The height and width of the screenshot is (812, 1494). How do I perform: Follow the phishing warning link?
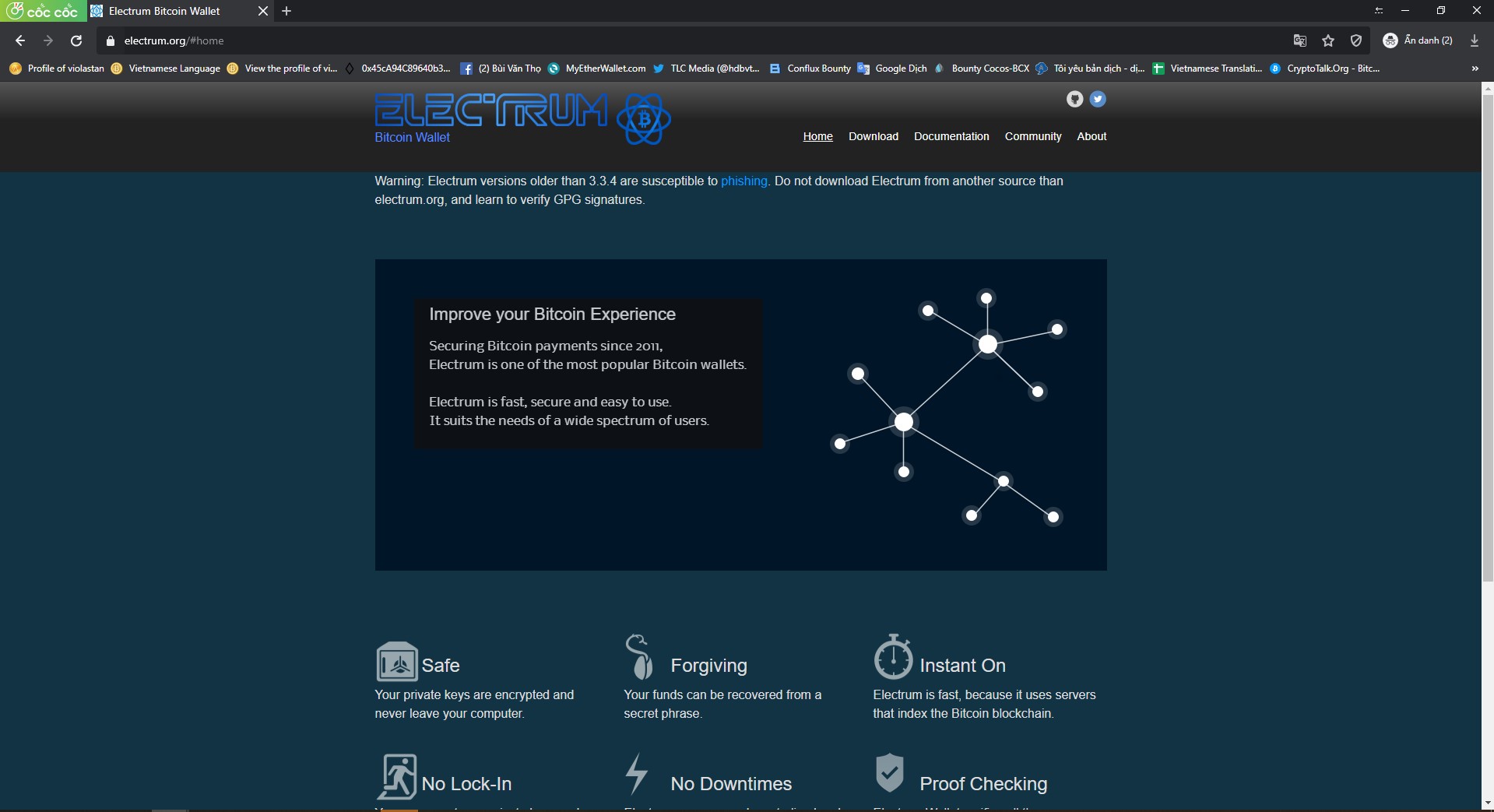(743, 181)
